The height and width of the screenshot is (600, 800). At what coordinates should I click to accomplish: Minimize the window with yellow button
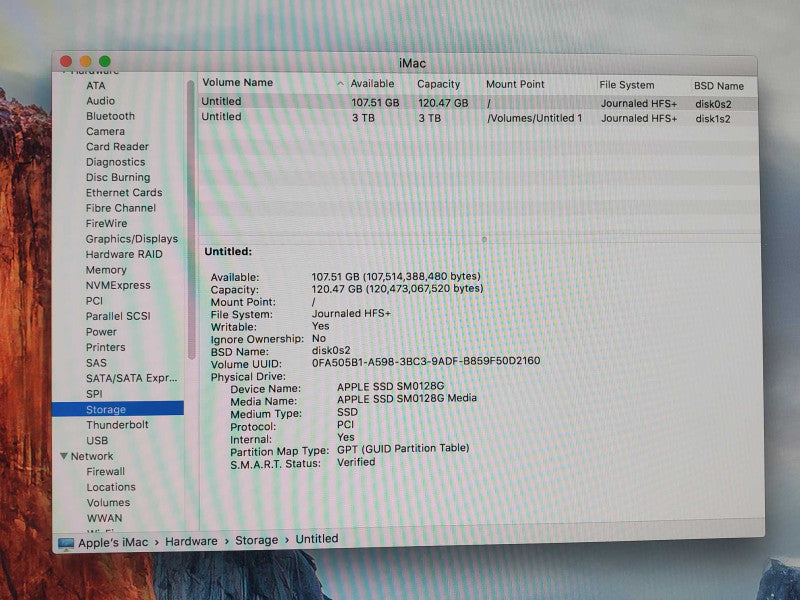tap(85, 62)
